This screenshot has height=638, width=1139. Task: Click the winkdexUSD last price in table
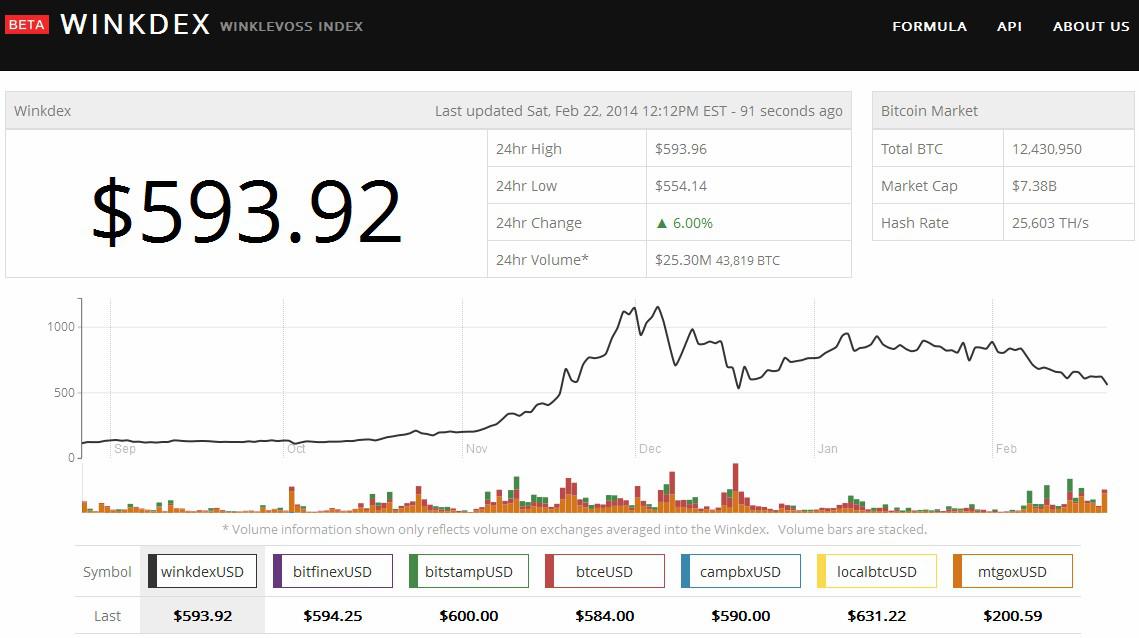(203, 616)
